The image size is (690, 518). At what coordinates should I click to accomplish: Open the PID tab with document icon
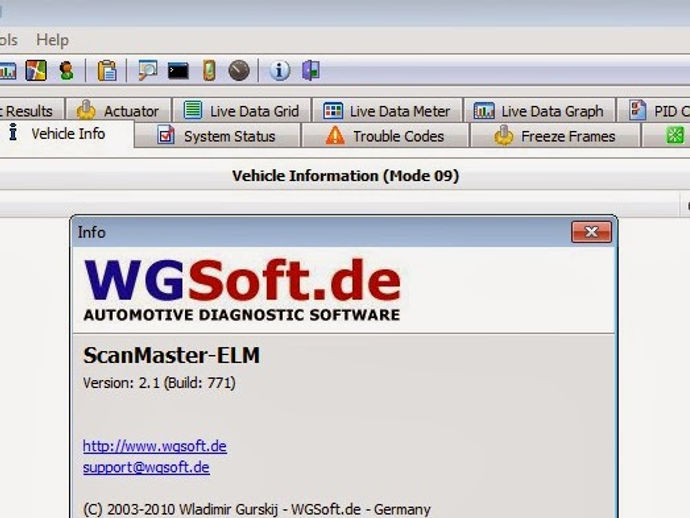click(653, 110)
